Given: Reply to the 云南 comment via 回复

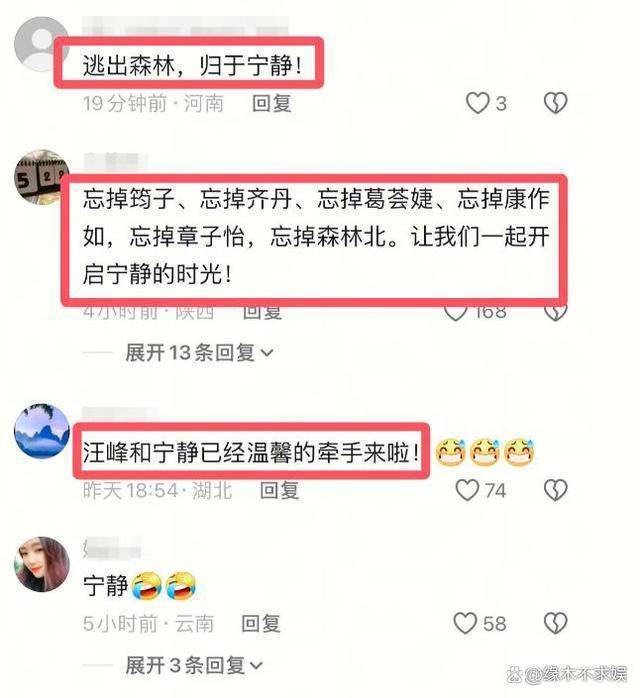Looking at the screenshot, I should click(x=261, y=623).
